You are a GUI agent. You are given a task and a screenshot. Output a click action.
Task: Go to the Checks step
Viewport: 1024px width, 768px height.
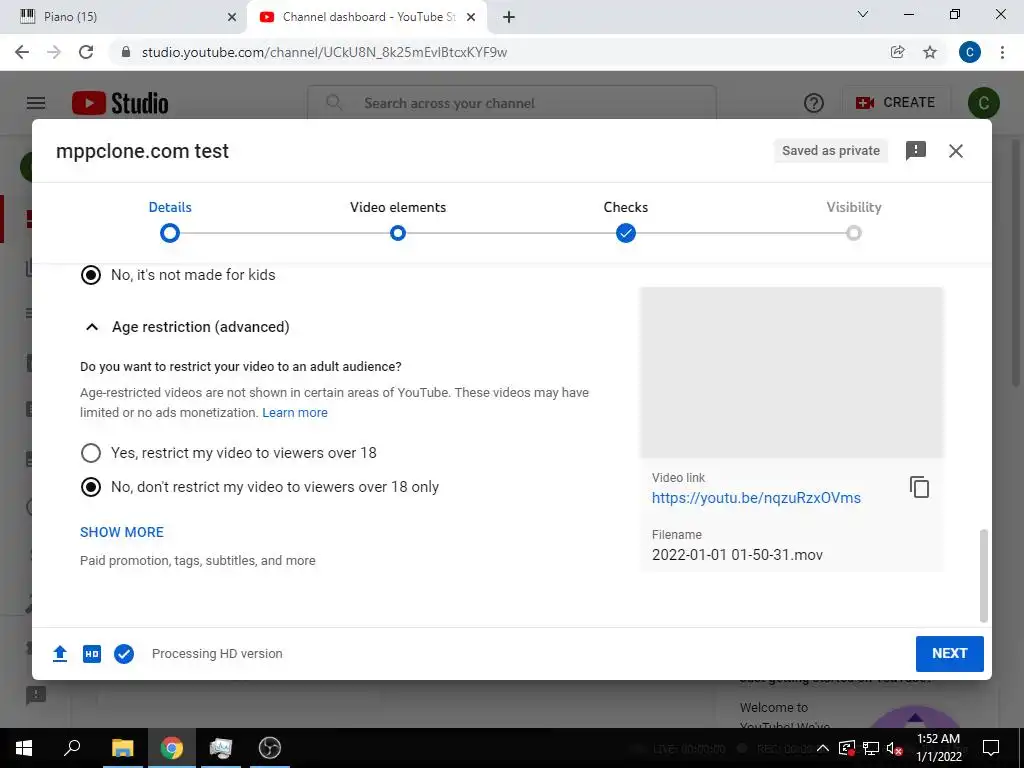[x=626, y=207]
